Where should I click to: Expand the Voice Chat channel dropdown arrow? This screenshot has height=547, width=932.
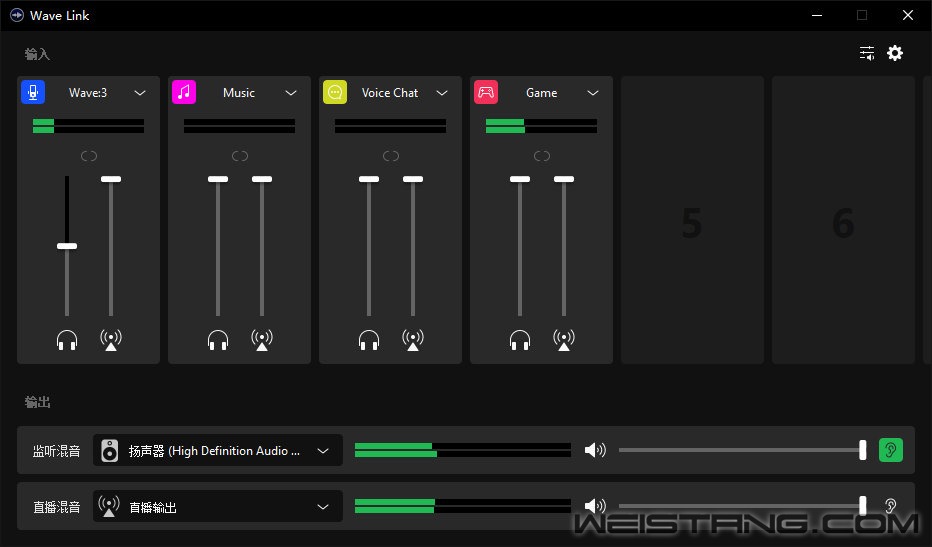pyautogui.click(x=442, y=93)
